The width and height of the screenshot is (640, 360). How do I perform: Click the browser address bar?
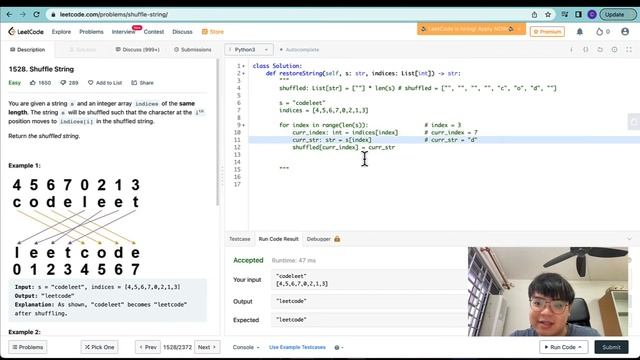click(x=286, y=14)
